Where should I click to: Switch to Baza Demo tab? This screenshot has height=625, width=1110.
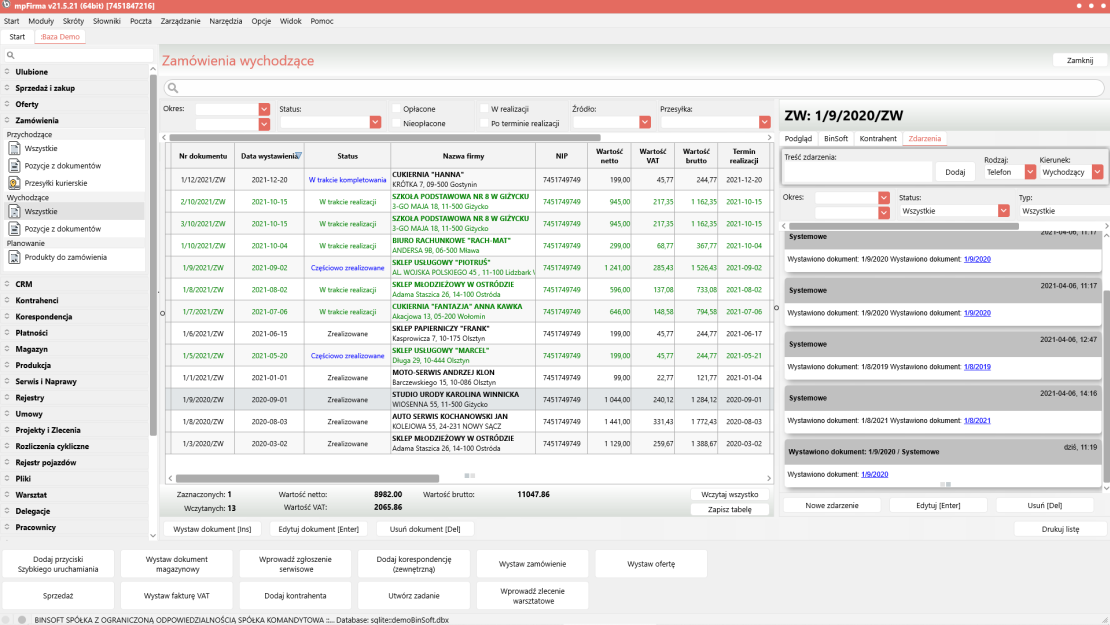pos(59,37)
